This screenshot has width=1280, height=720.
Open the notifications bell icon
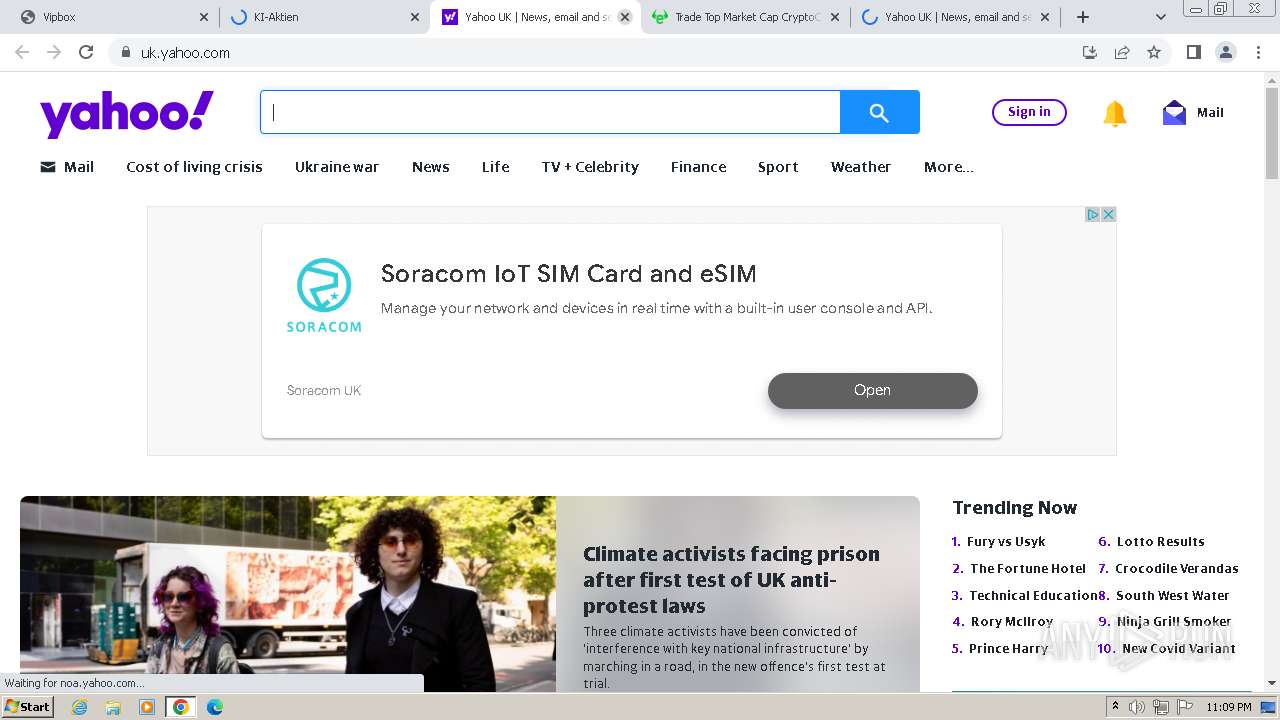[x=1115, y=113]
